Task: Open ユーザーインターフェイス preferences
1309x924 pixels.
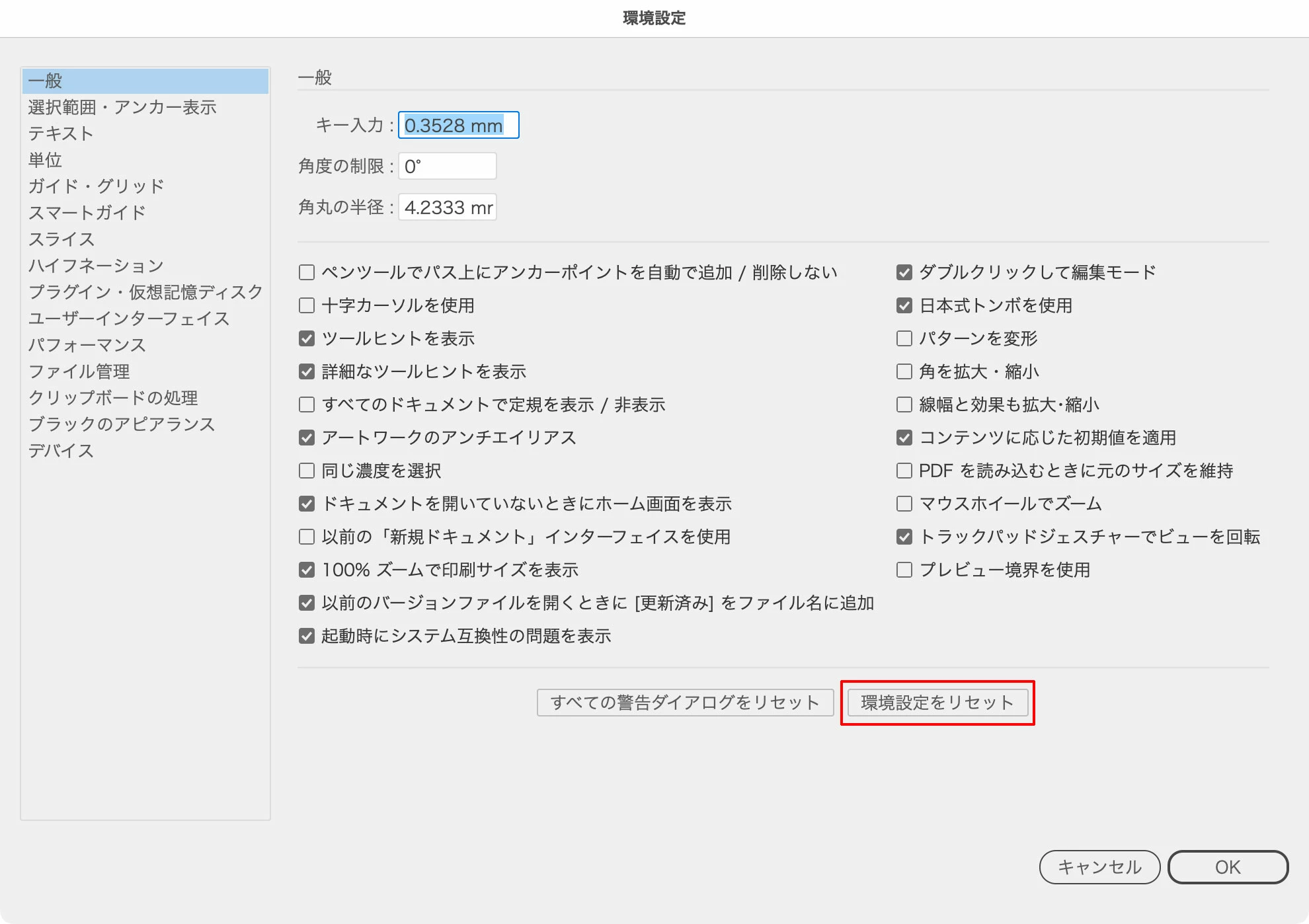Action: pos(129,319)
